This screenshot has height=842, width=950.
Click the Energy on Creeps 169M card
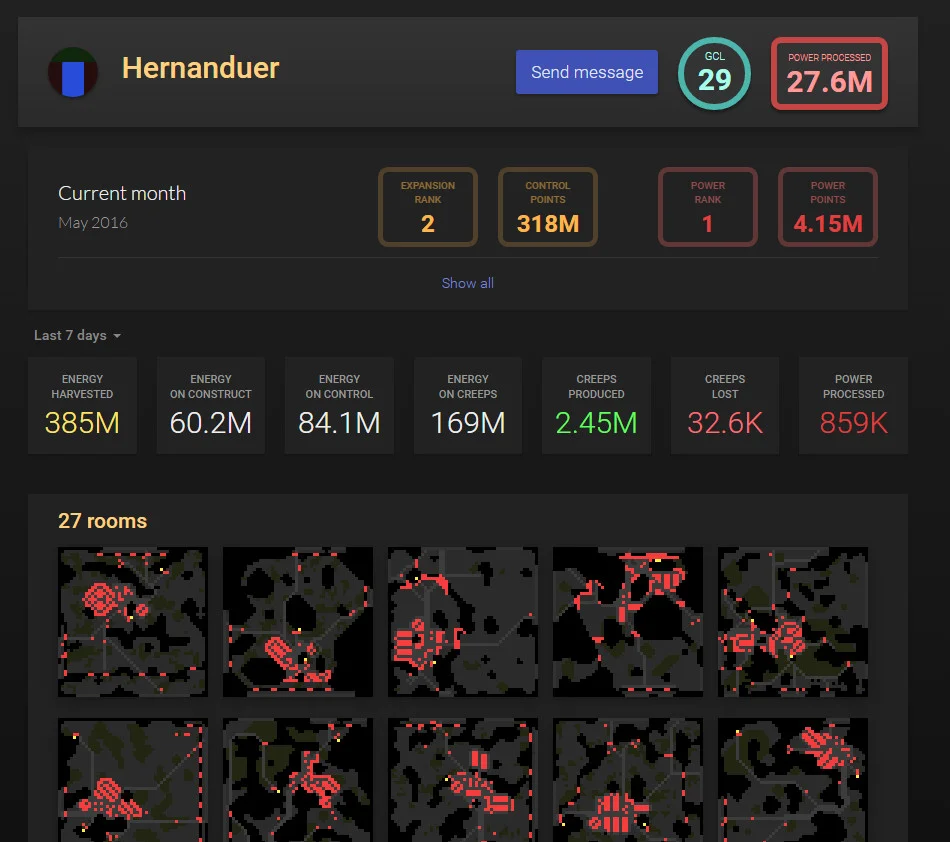468,406
